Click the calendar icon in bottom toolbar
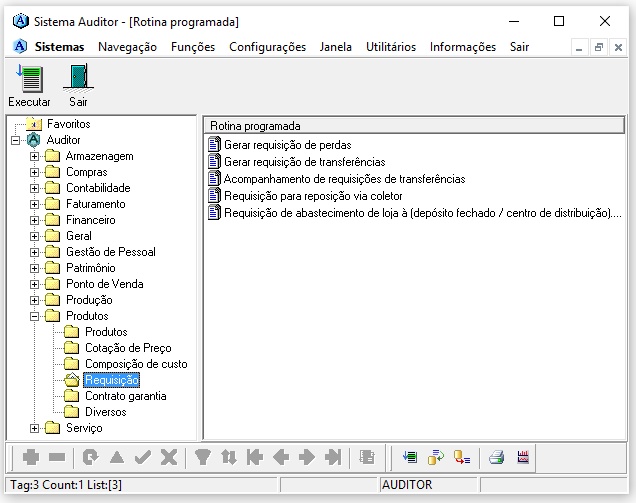Screen dimensions: 636x503 [x=522, y=457]
